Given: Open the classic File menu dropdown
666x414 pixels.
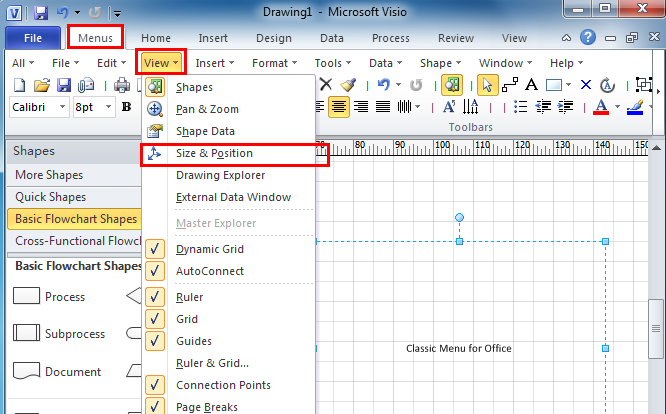Looking at the screenshot, I should coord(65,63).
